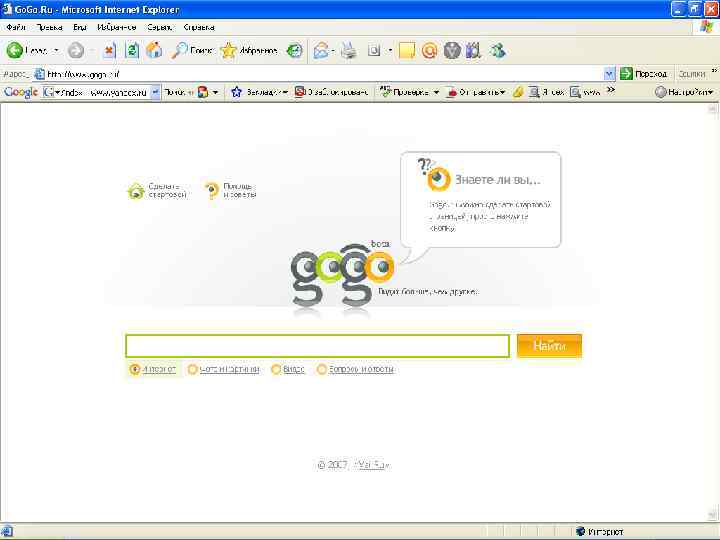Click the 'Янdex' highlight word button on Google toolbar
720x540 pixels.
pyautogui.click(x=546, y=92)
